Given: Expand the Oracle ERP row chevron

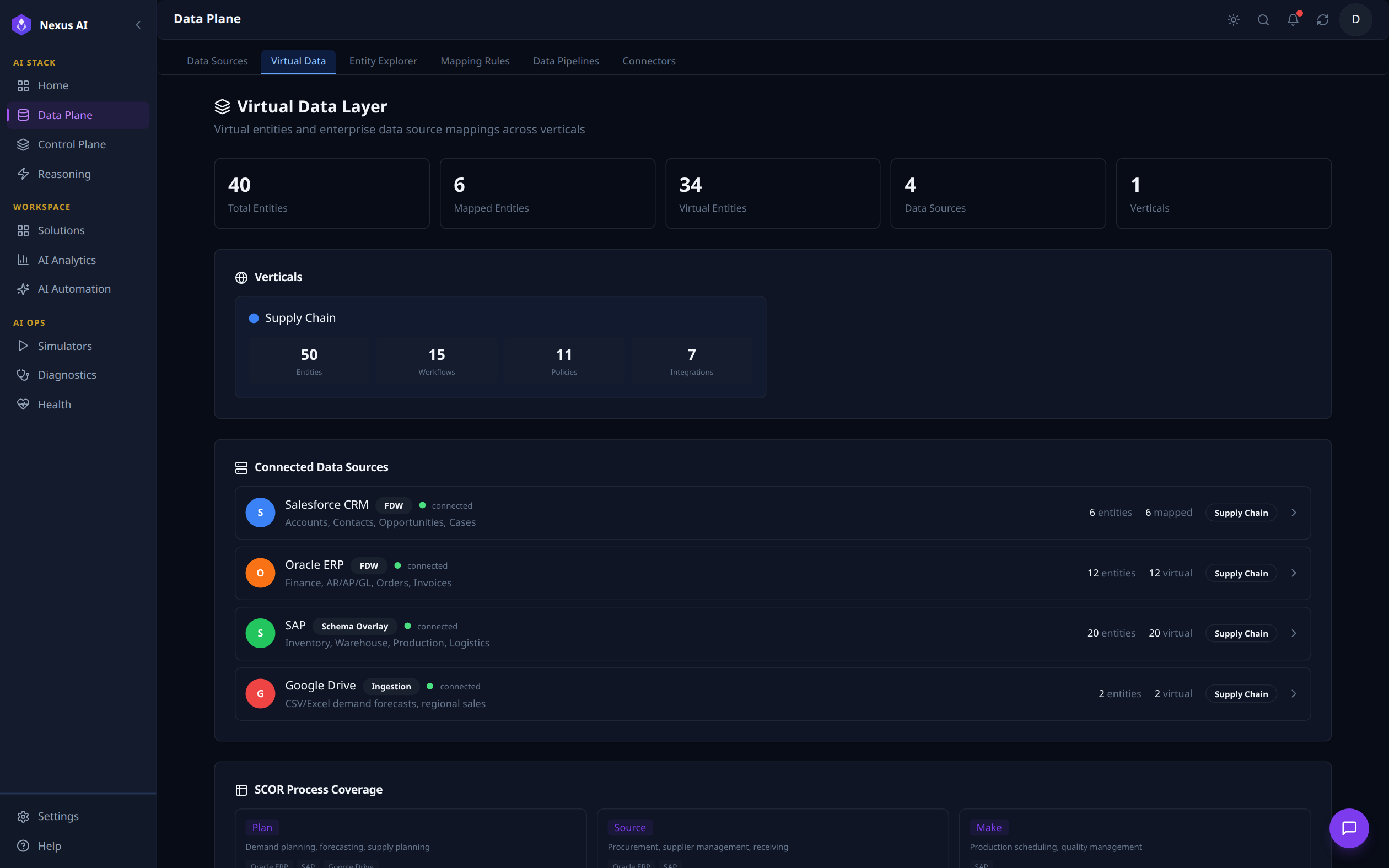Looking at the screenshot, I should click(1294, 573).
